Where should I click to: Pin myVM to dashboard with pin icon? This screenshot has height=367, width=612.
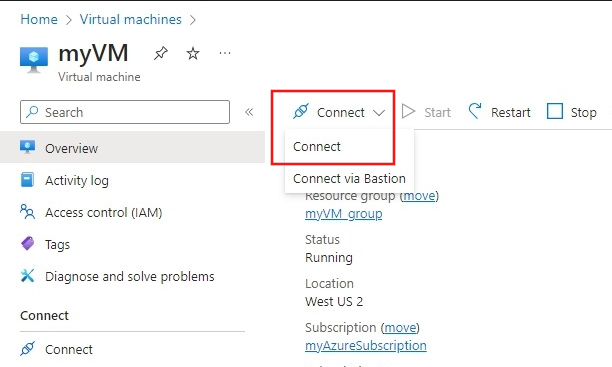pyautogui.click(x=160, y=53)
